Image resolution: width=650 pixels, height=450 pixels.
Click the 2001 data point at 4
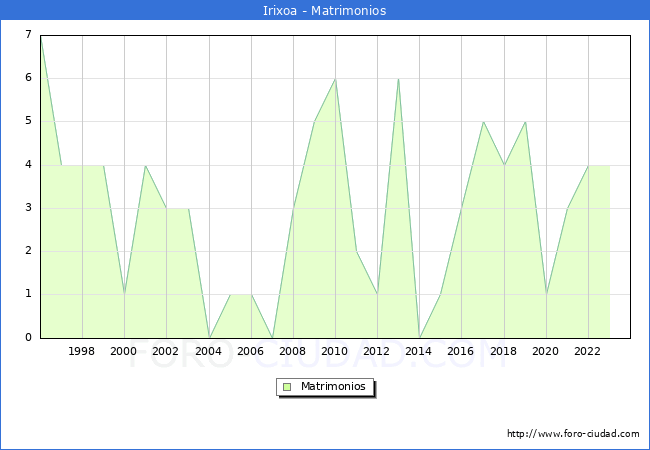point(145,165)
